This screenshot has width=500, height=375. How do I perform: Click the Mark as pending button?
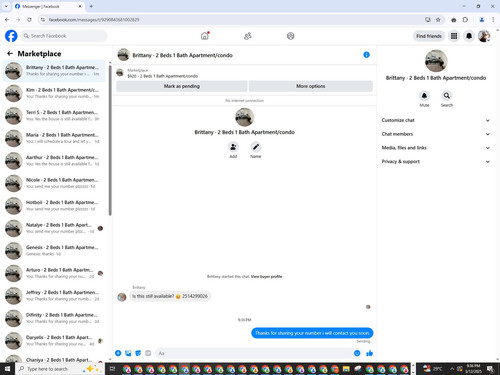coord(182,86)
